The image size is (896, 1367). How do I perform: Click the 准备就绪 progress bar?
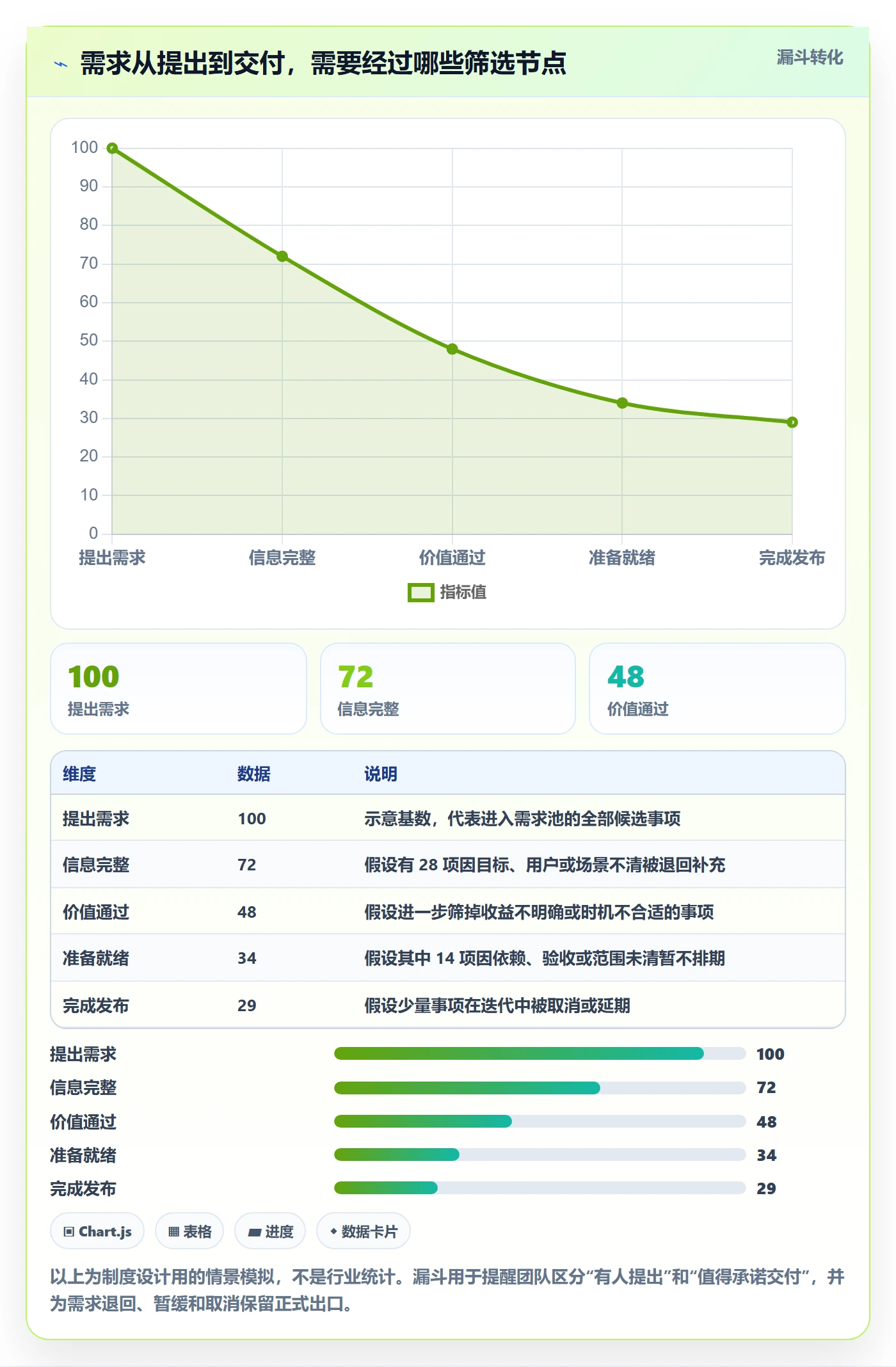pos(540,1155)
